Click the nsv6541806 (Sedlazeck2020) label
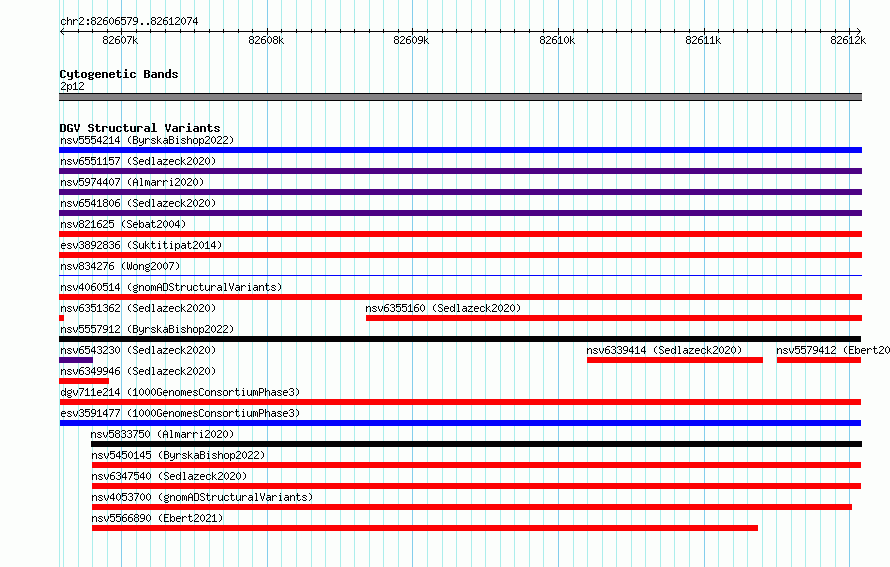This screenshot has height=567, width=890. (x=138, y=203)
